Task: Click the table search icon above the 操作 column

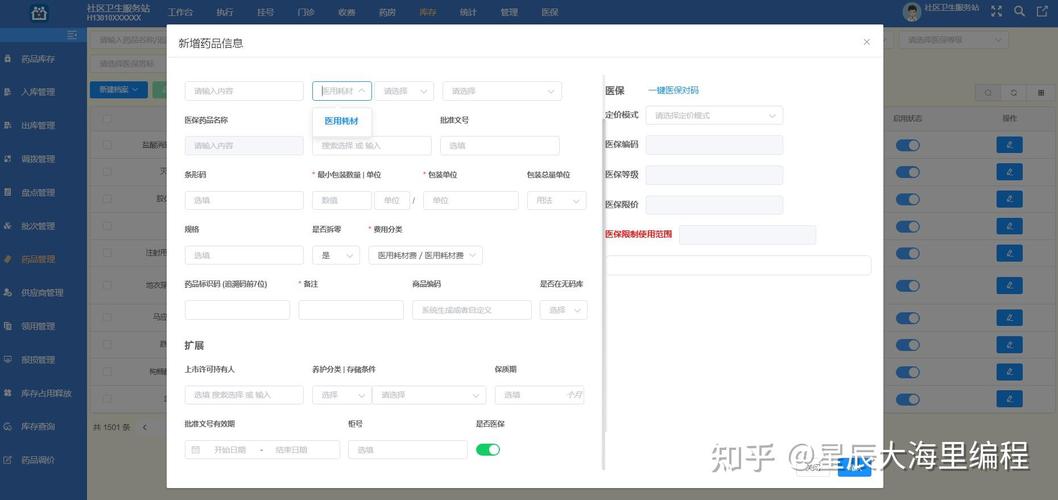Action: pos(989,93)
